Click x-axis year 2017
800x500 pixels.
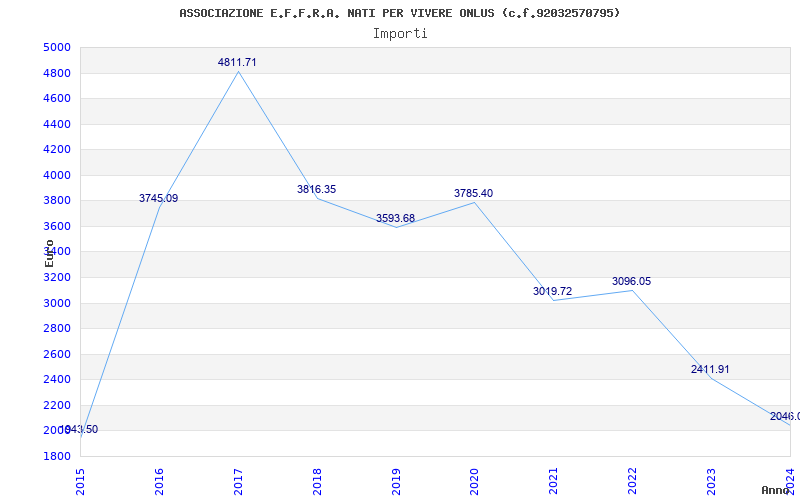[238, 482]
